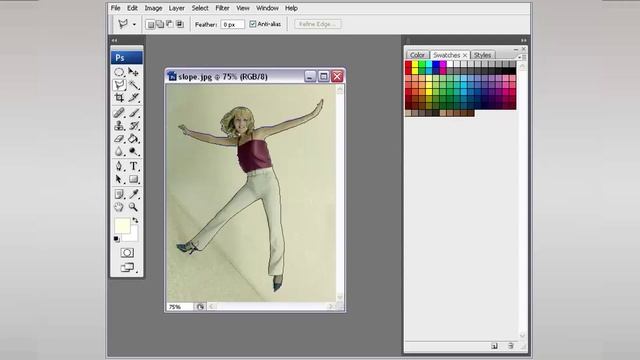
Task: Select the Slice tool
Action: pyautogui.click(x=133, y=98)
